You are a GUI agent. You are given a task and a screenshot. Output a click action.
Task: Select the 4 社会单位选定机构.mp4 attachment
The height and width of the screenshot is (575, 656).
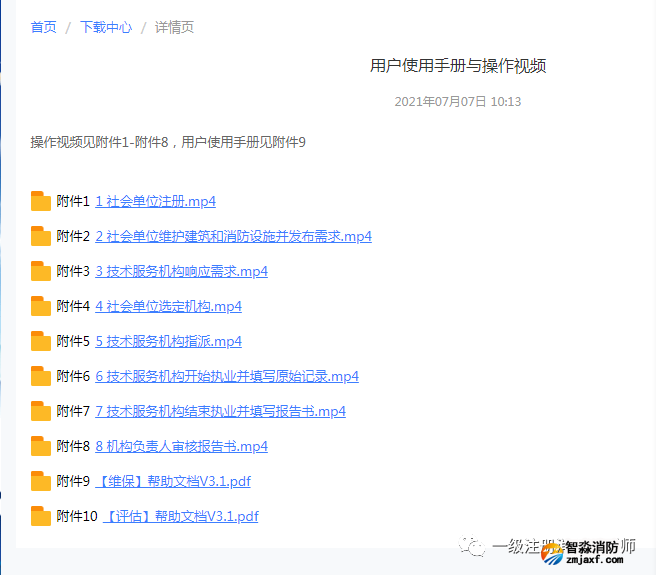coord(168,306)
